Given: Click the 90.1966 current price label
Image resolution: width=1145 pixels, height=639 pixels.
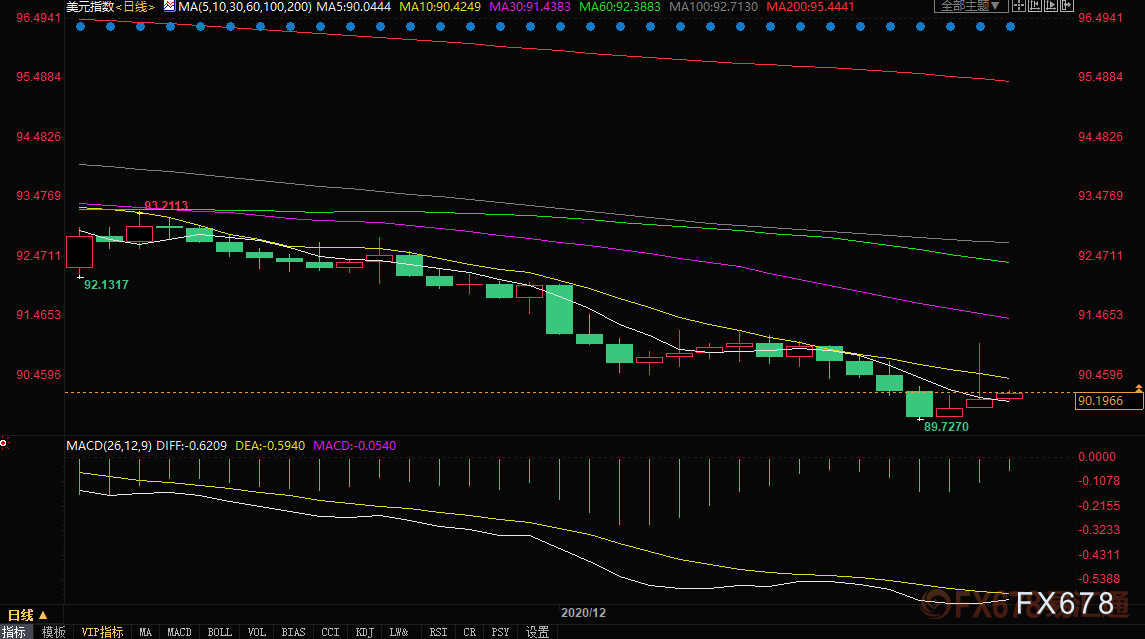Looking at the screenshot, I should 1099,401.
